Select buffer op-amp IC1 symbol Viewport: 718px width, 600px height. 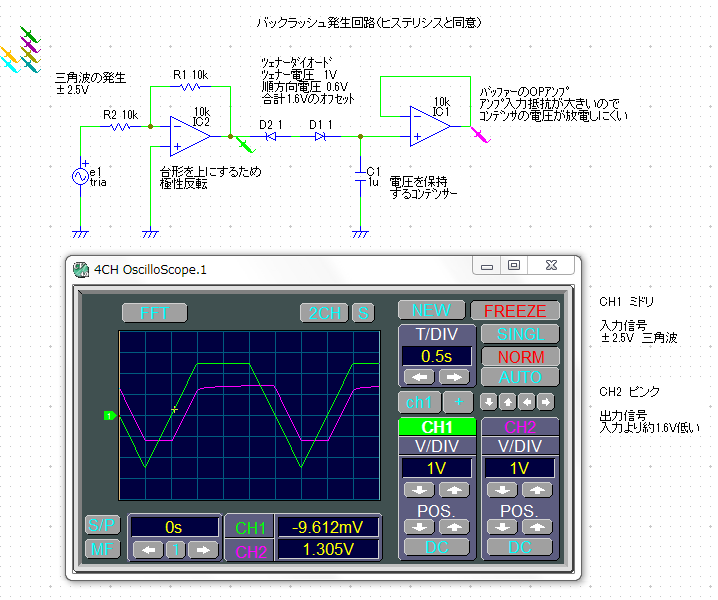(430, 126)
